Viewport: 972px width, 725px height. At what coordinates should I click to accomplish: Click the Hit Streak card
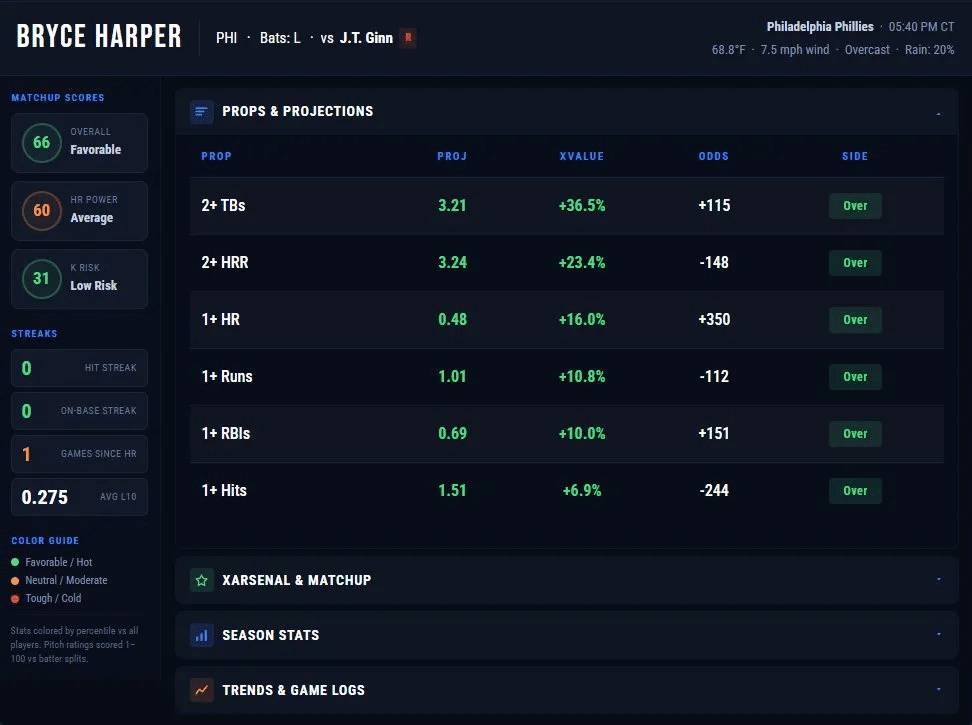tap(79, 368)
